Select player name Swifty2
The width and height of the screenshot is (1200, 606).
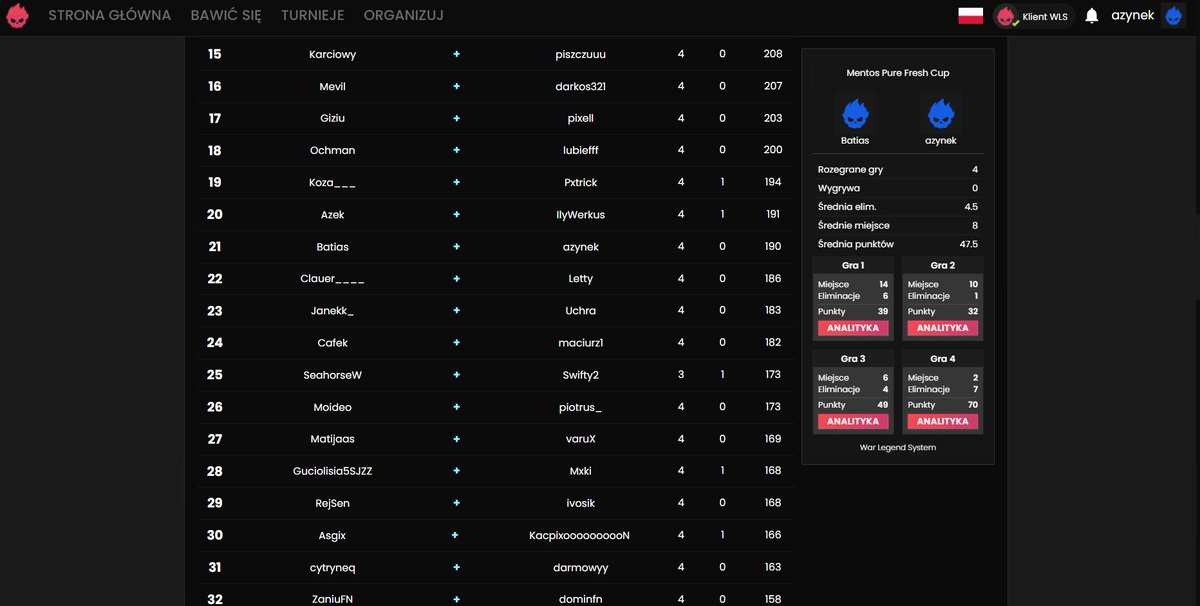(580, 375)
